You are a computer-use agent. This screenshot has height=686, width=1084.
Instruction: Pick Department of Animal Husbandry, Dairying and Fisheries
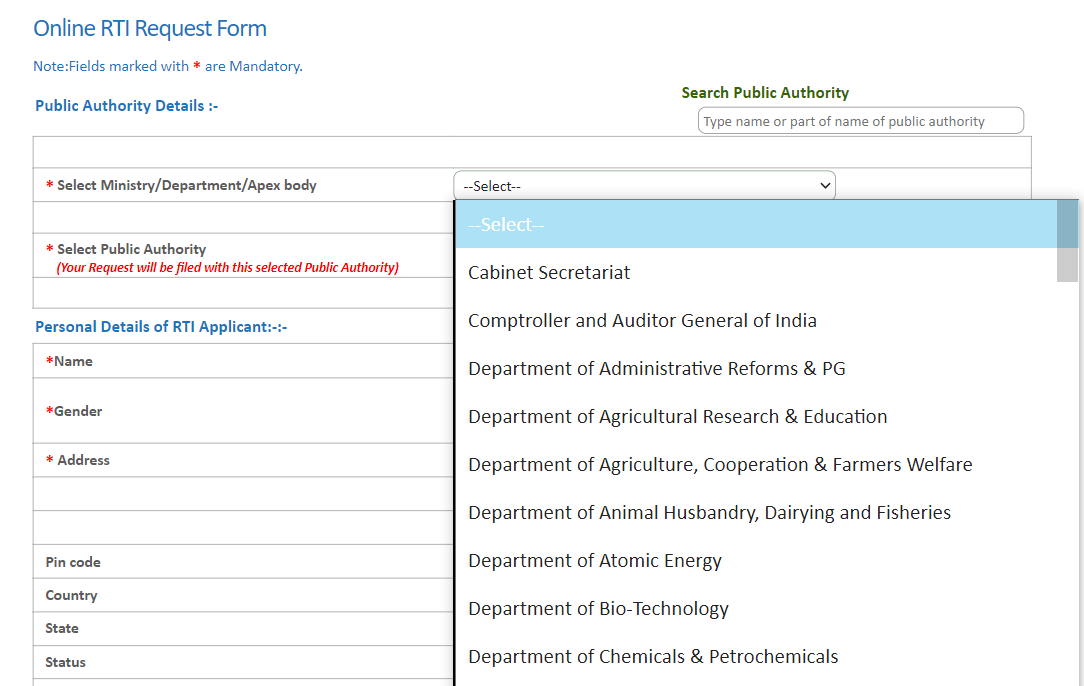[x=709, y=513]
